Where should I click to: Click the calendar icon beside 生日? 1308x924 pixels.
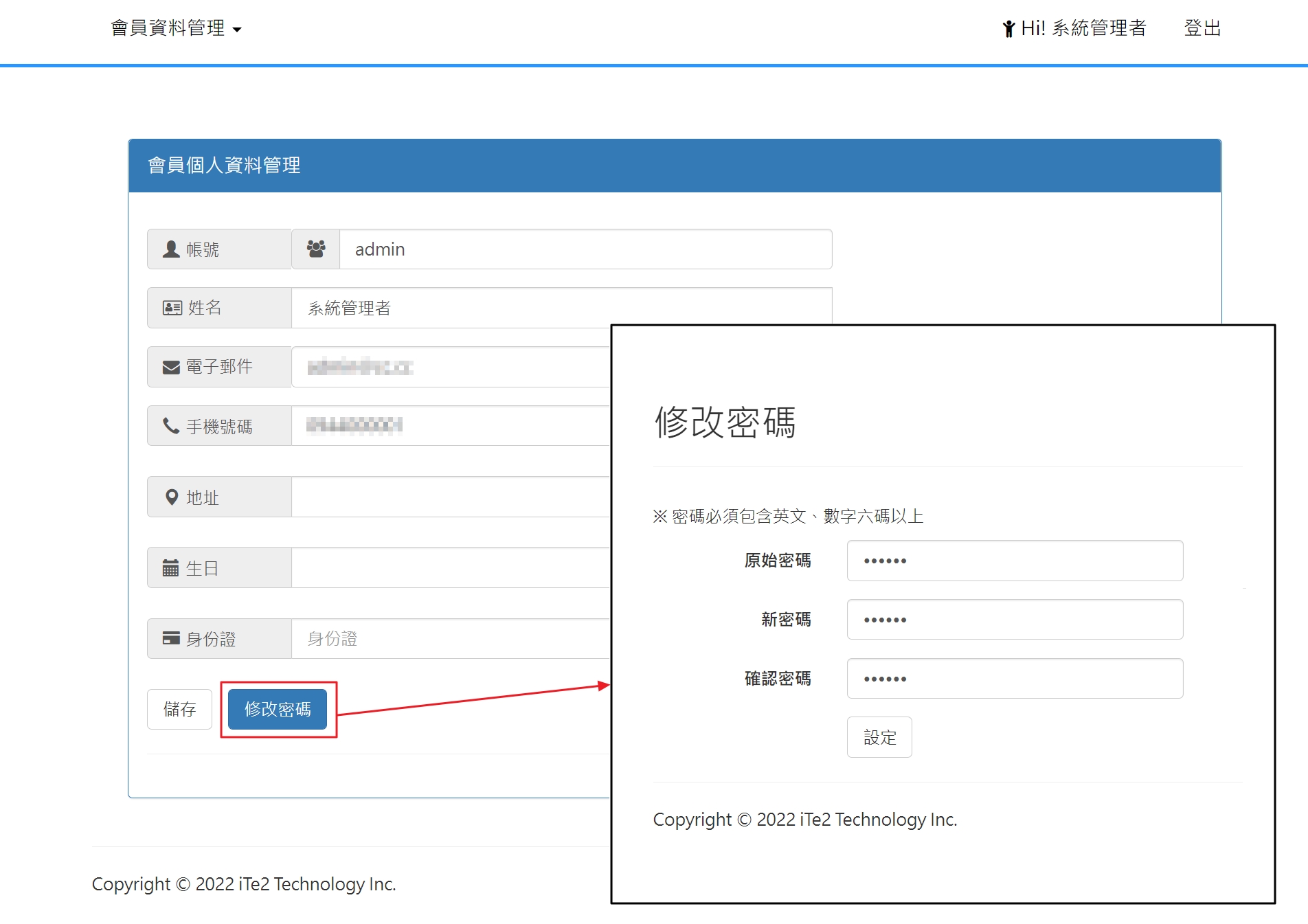170,567
